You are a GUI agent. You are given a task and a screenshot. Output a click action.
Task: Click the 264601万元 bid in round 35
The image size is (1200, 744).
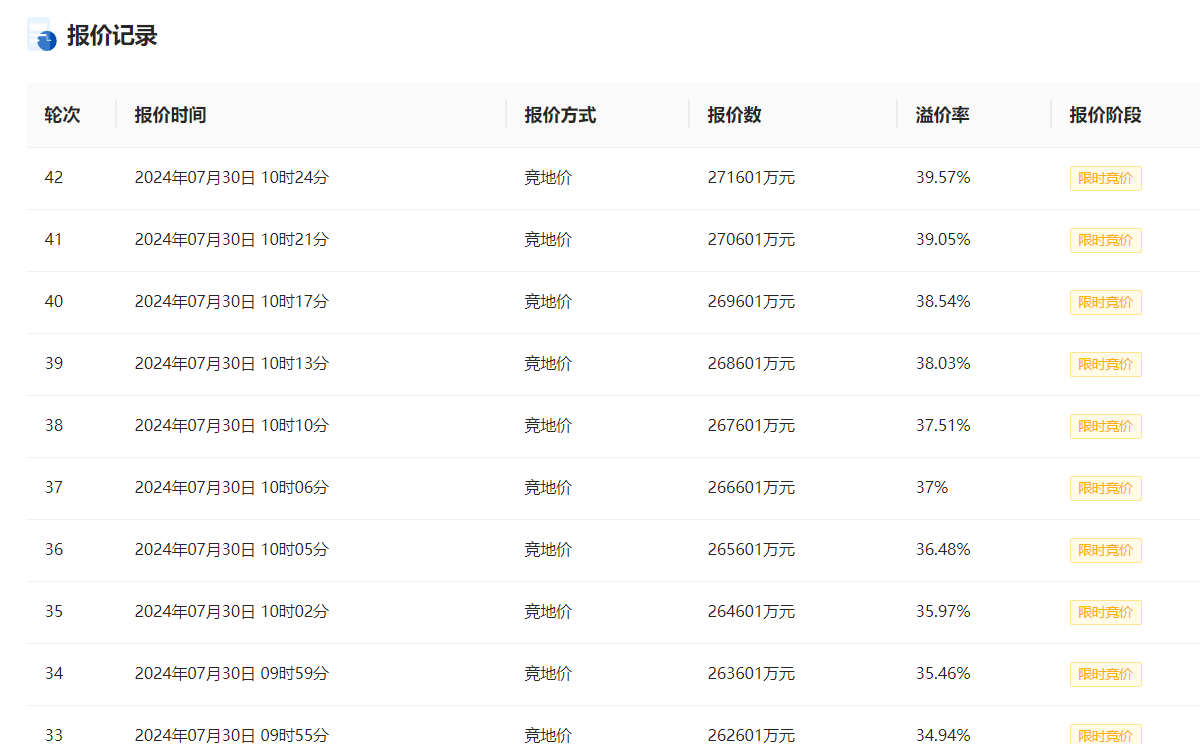coord(751,612)
